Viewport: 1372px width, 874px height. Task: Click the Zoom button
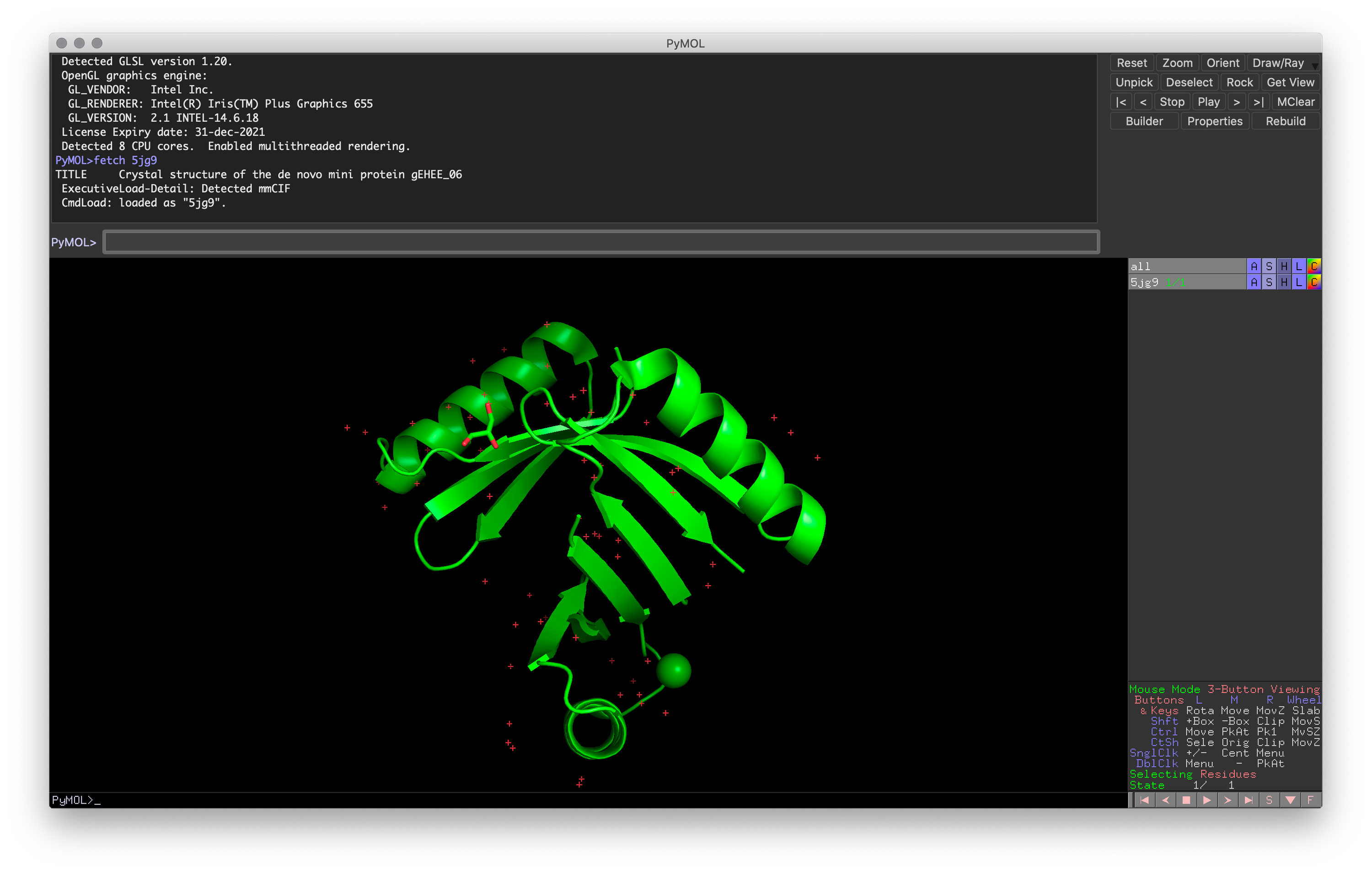1177,63
